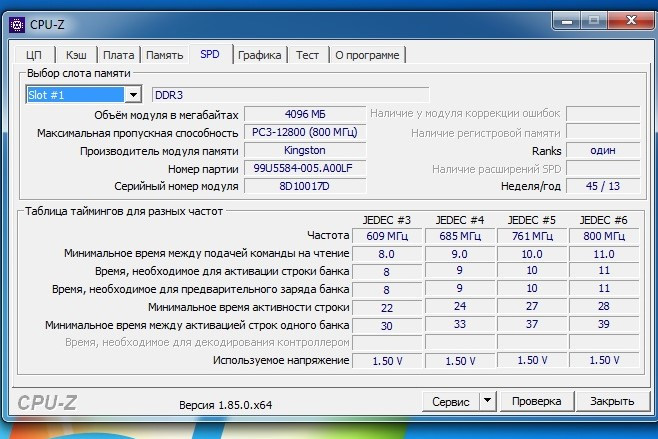Viewport: 658px width, 439px height.
Task: Click the 609 МГц frequency cell
Action: click(387, 236)
